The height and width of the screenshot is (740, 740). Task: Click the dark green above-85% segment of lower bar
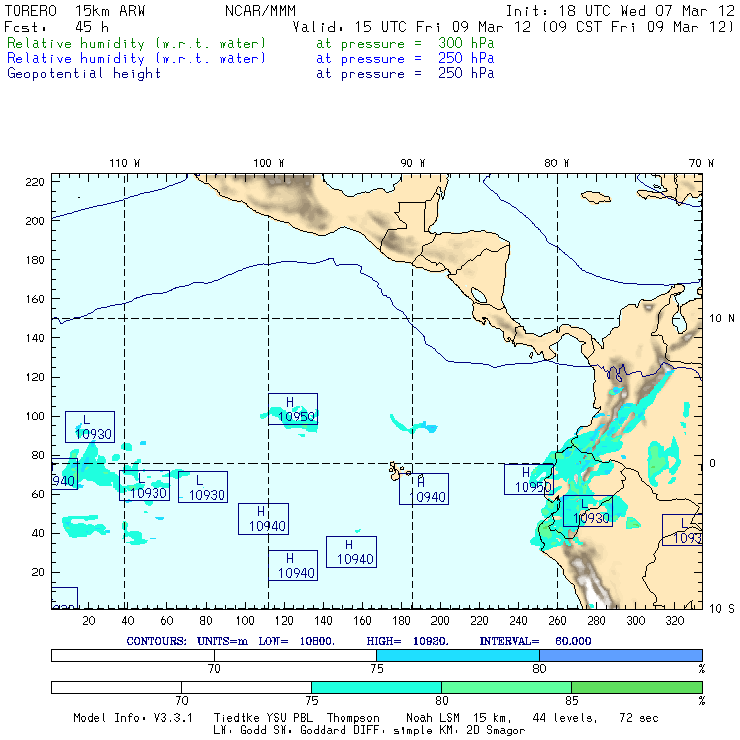637,687
